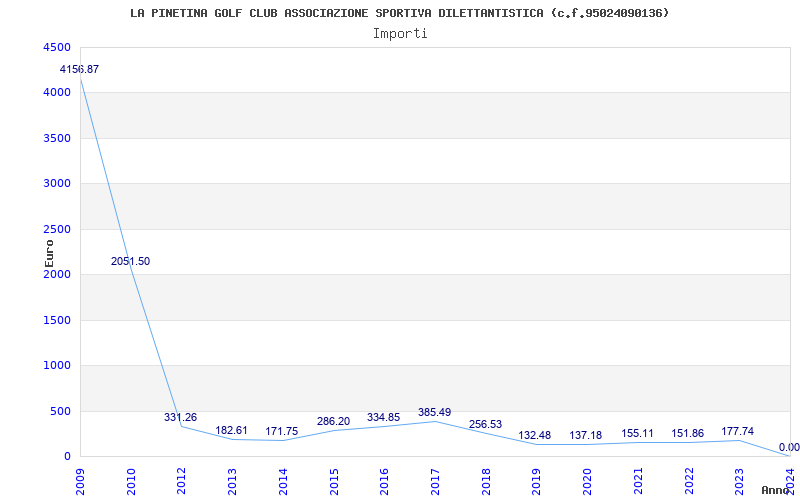The image size is (800, 500).
Task: Select the 137.18 data label
Action: coord(586,435)
